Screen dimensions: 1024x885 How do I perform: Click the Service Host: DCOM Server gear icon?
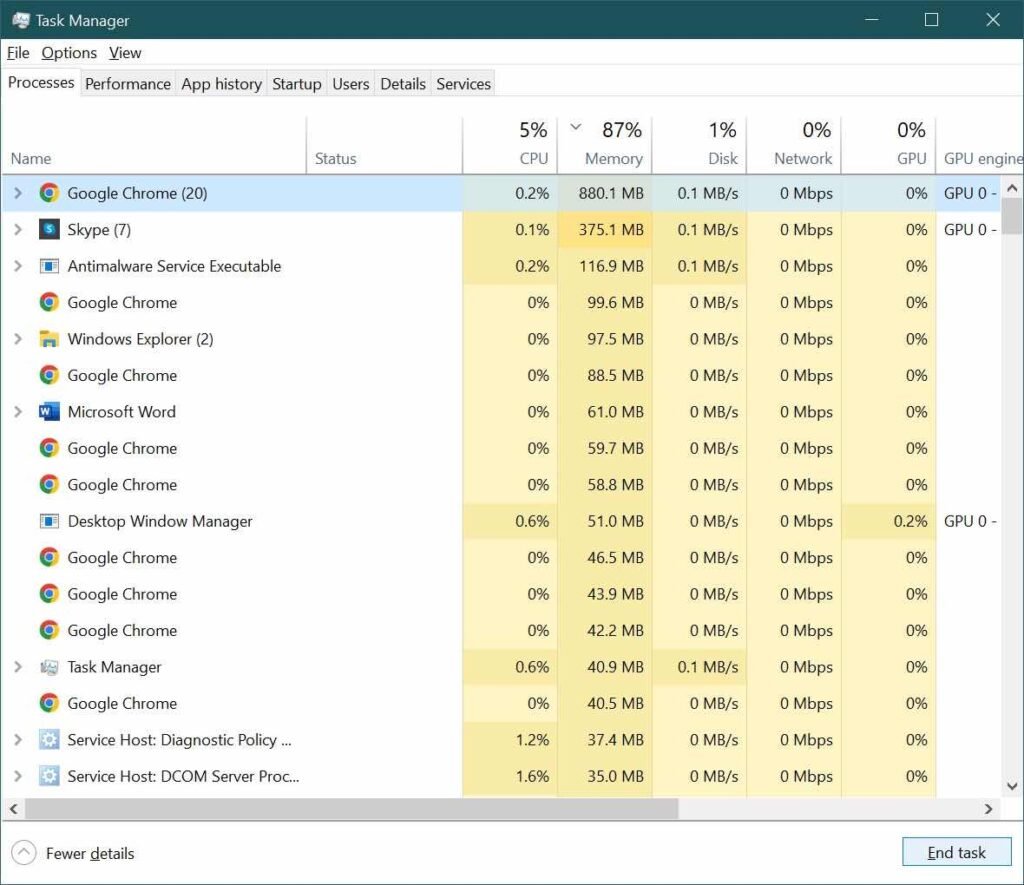pyautogui.click(x=49, y=776)
